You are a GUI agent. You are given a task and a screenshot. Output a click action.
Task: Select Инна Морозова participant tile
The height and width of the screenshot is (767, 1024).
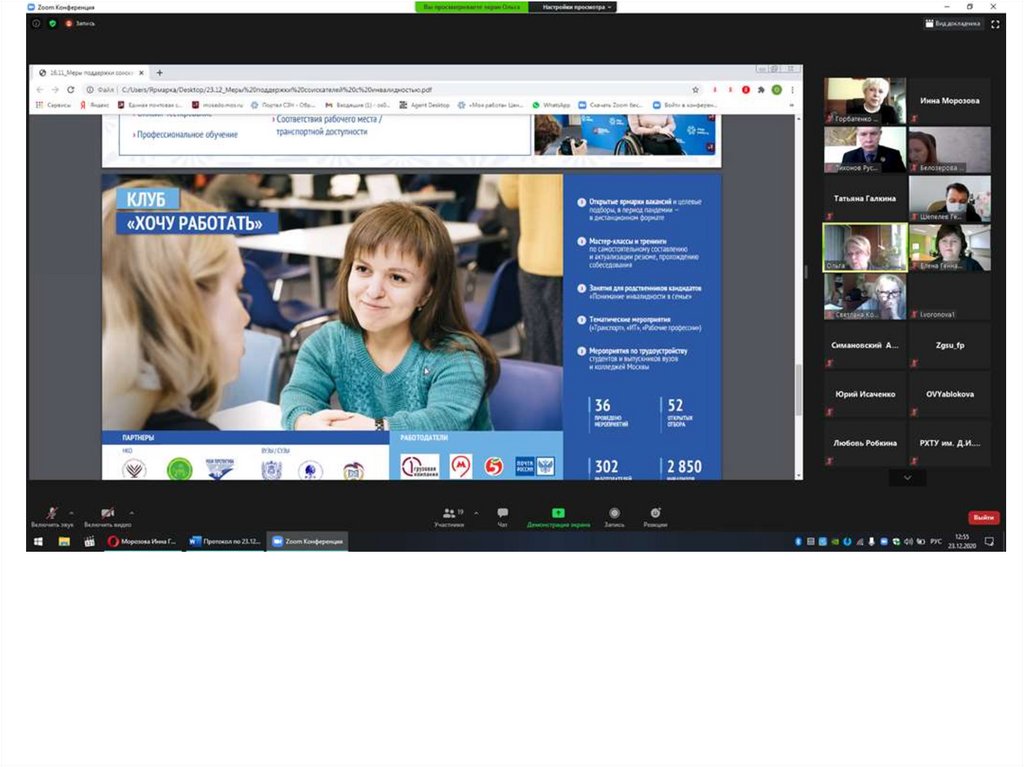[950, 101]
